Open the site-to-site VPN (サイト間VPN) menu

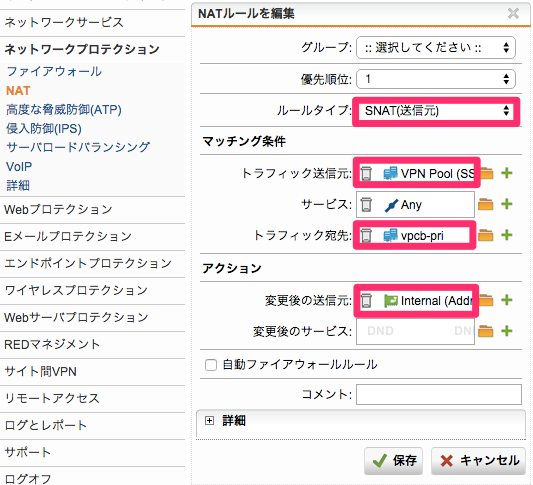coord(40,371)
